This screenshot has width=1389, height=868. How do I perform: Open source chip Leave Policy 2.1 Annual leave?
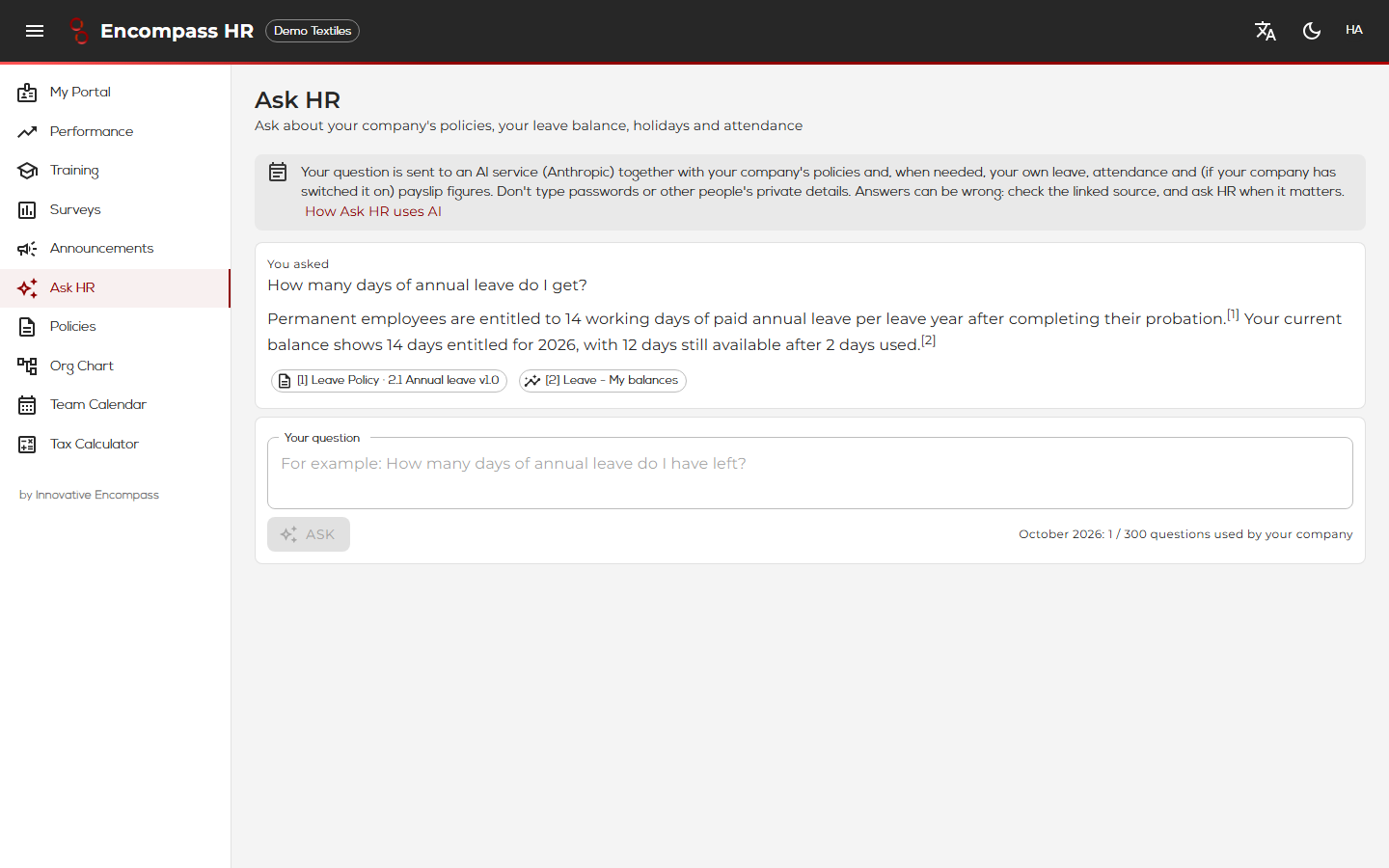[x=389, y=381]
